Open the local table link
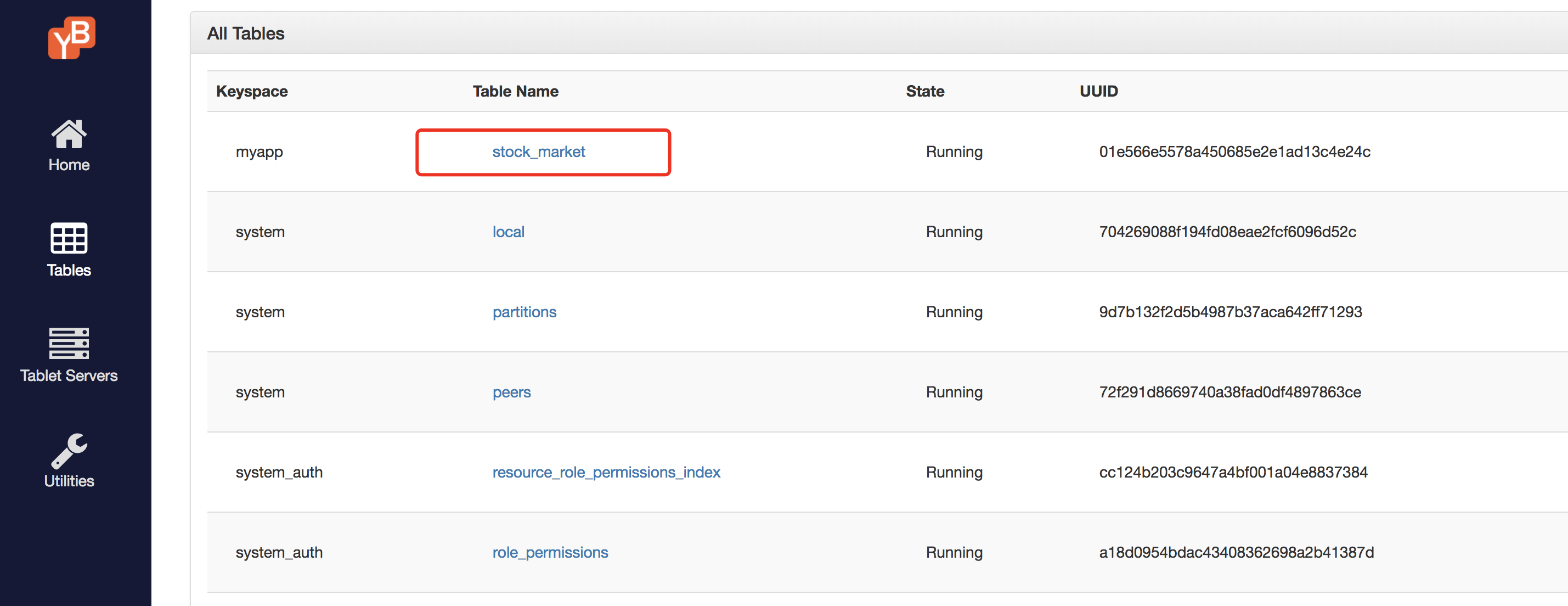Viewport: 1568px width, 606px height. tap(508, 232)
